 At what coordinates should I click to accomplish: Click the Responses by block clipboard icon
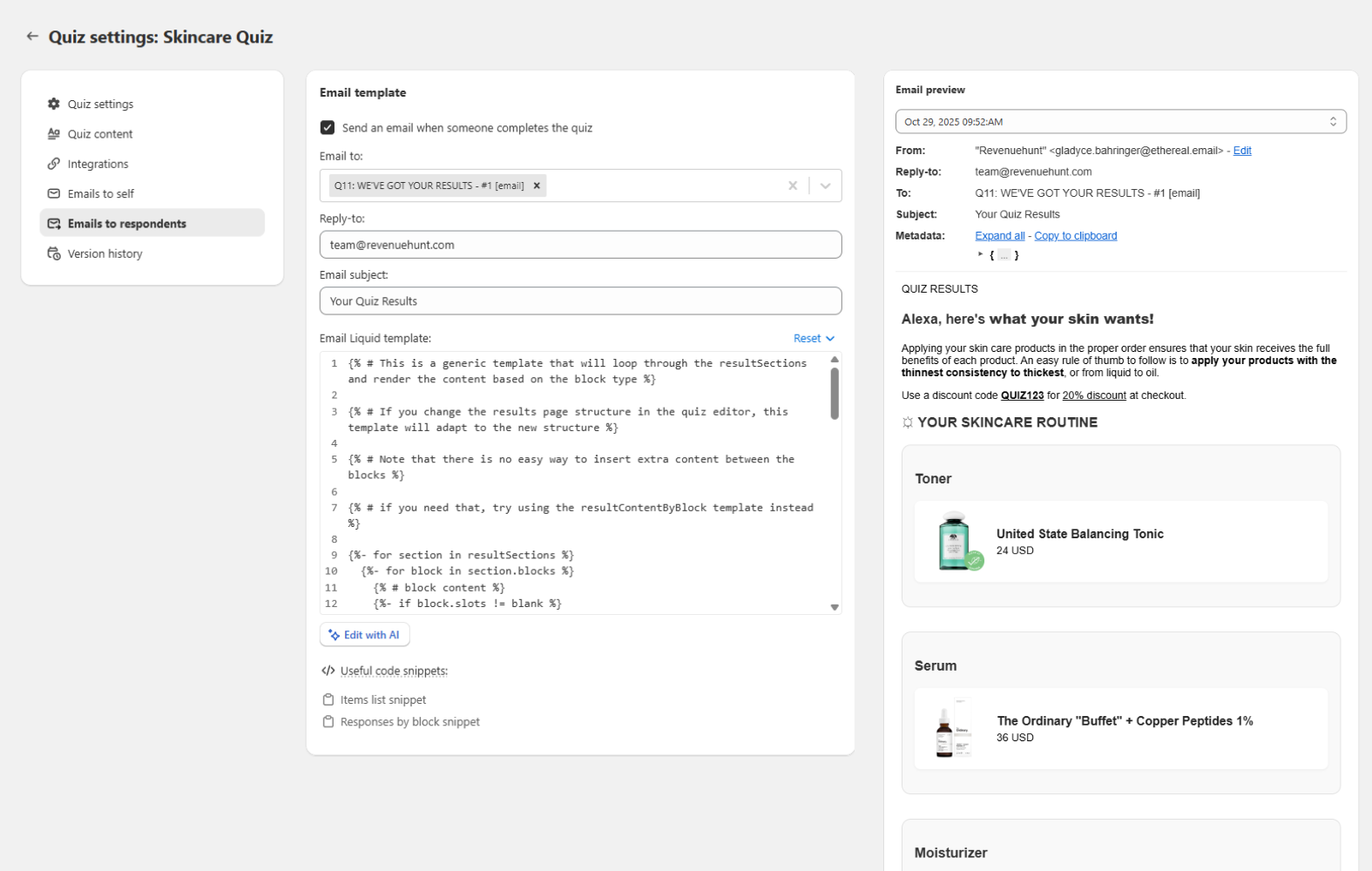[x=328, y=722]
